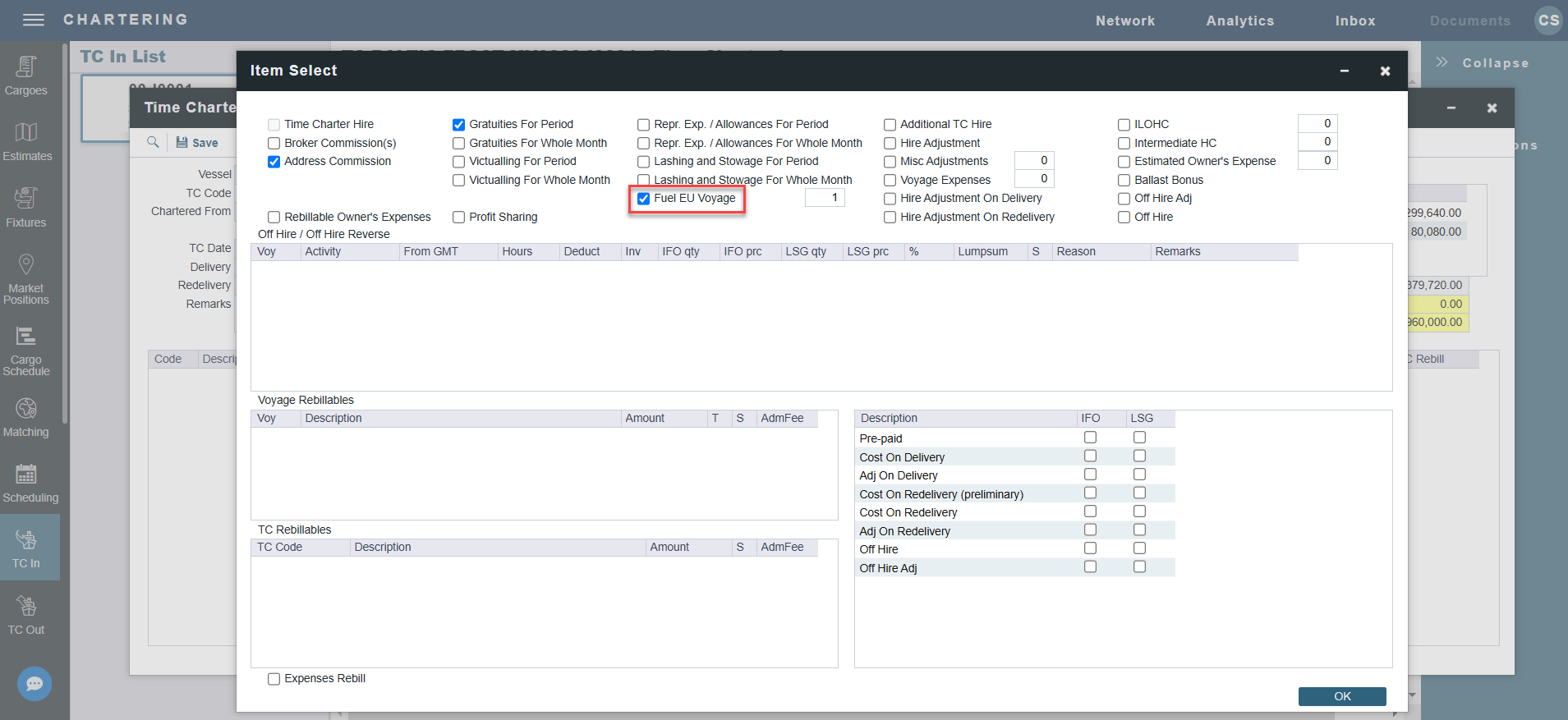This screenshot has width=1568, height=720.
Task: Open the TC Out sidebar icon
Action: click(x=26, y=615)
